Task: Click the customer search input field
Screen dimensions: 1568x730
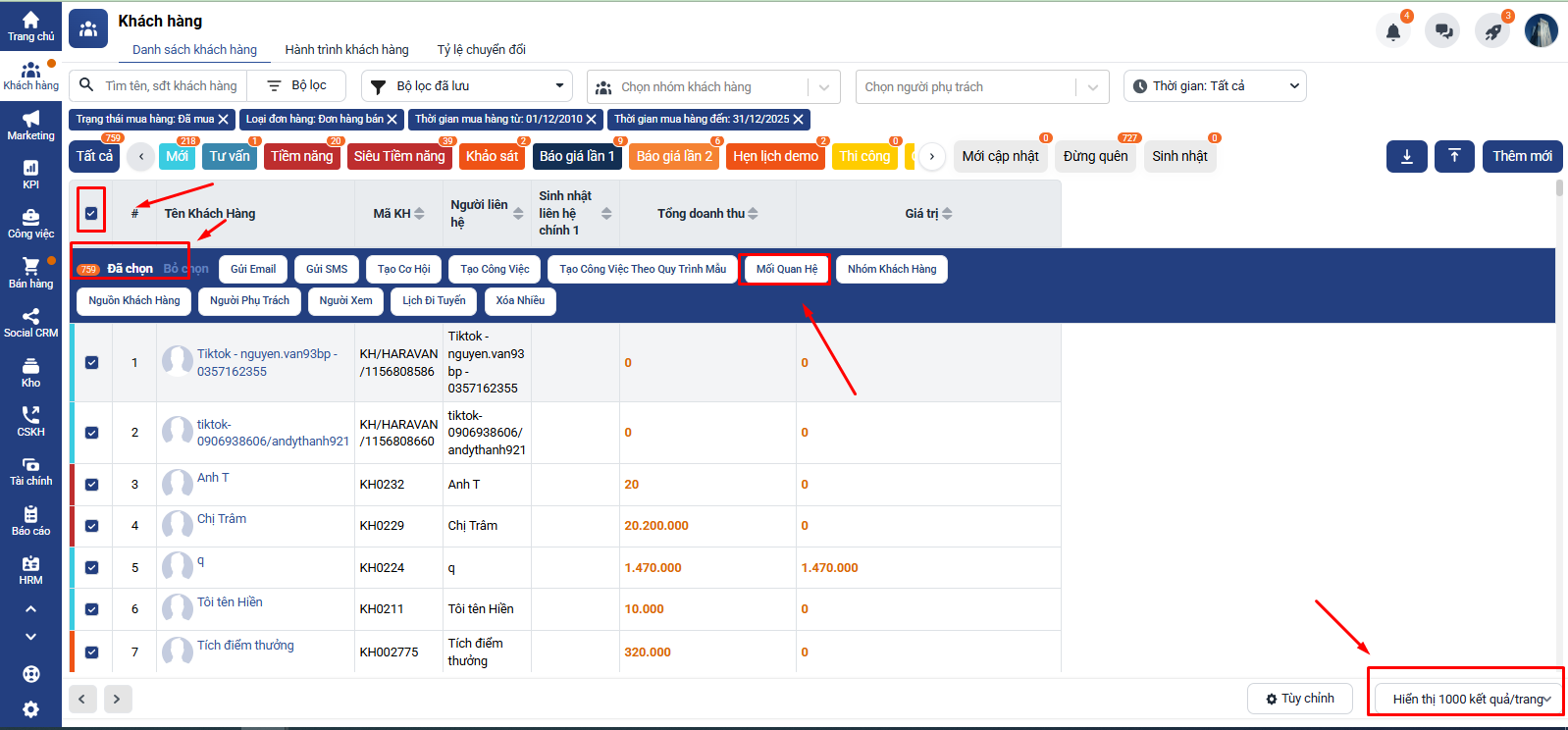Action: click(x=170, y=86)
